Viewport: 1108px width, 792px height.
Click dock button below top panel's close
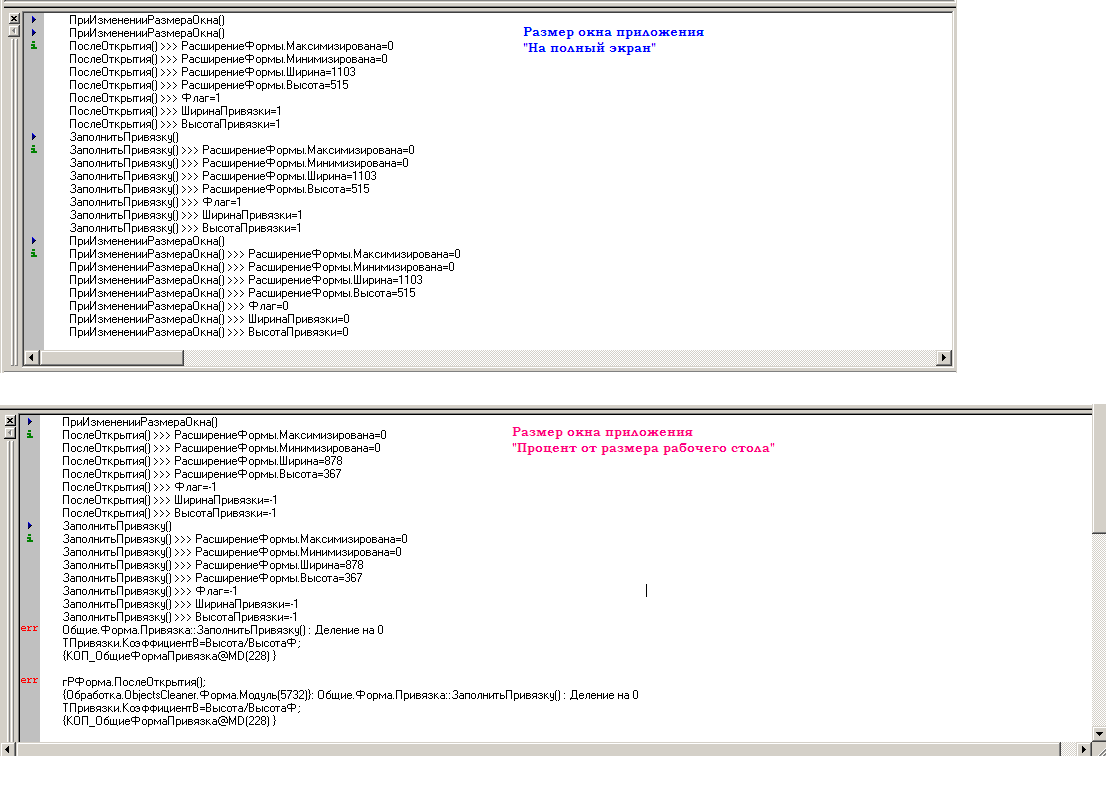click(x=13, y=32)
